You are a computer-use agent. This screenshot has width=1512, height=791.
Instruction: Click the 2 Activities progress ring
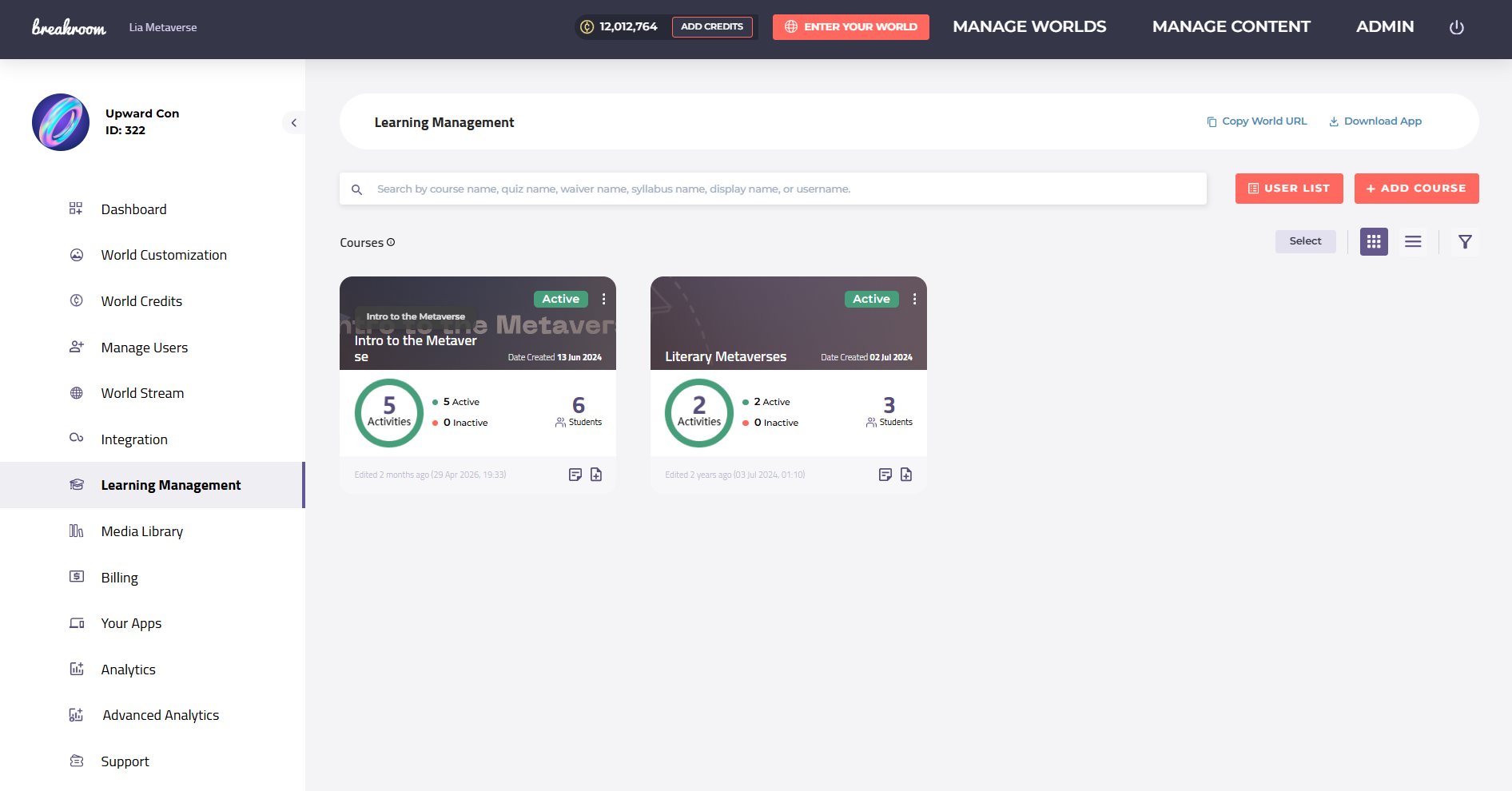(x=699, y=412)
